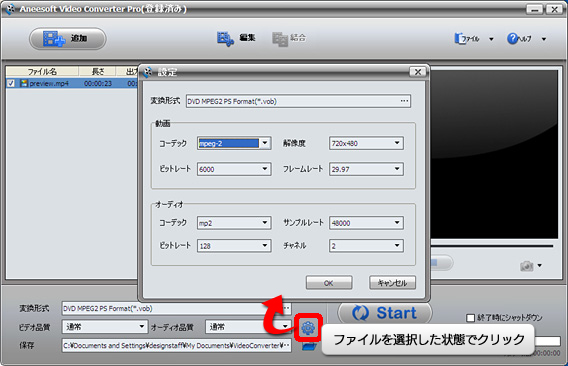Click キャンセル in the settings dialog
Viewport: 568px width, 366px height.
pyautogui.click(x=392, y=283)
